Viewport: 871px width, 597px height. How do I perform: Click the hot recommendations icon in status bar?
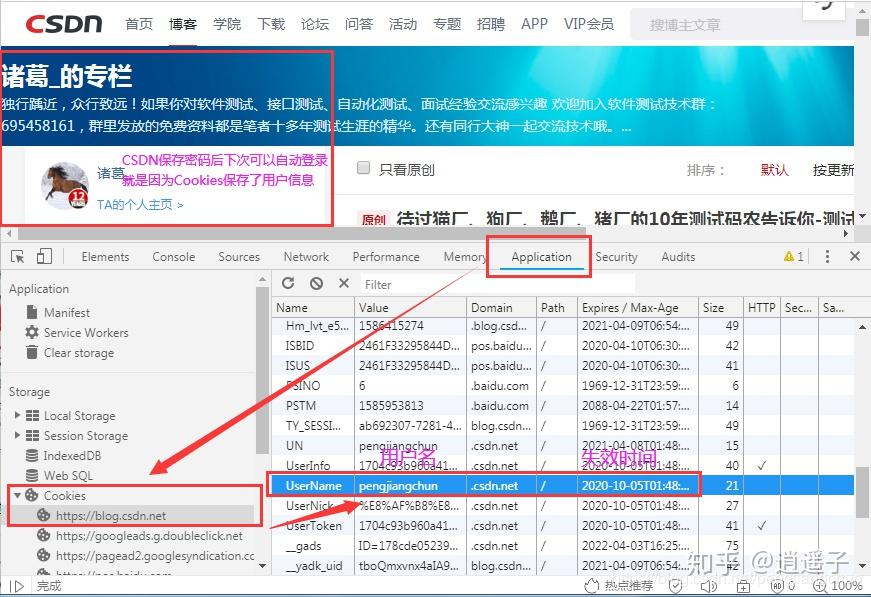[591, 585]
